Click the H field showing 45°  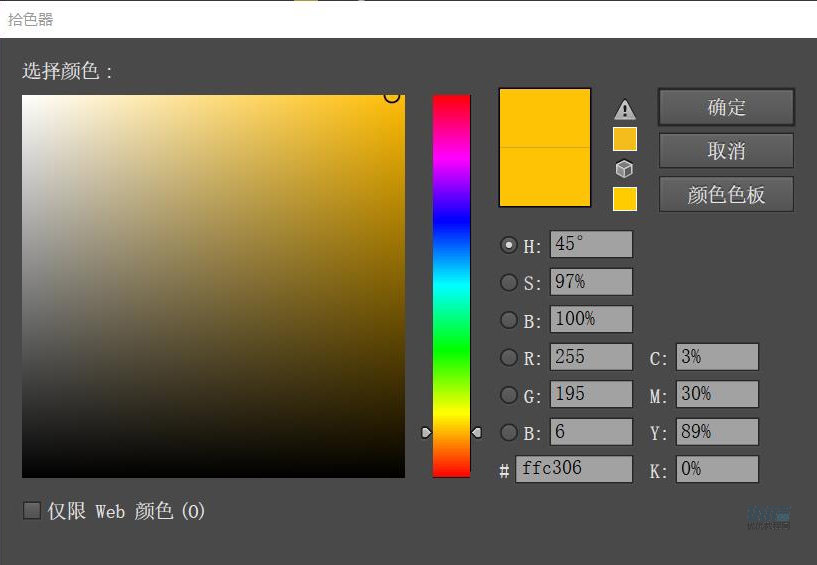(591, 244)
